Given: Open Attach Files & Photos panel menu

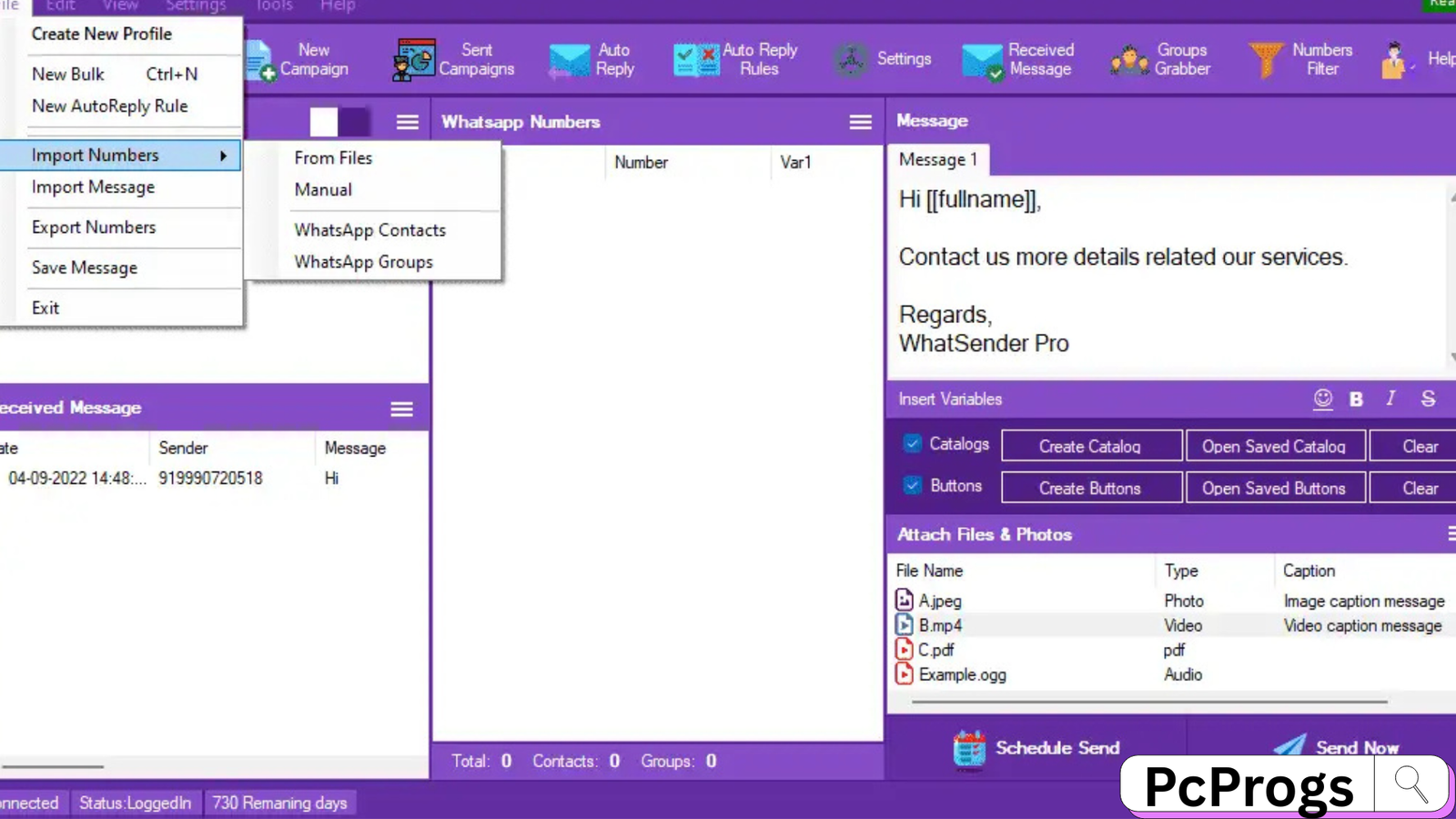Looking at the screenshot, I should 1451,534.
